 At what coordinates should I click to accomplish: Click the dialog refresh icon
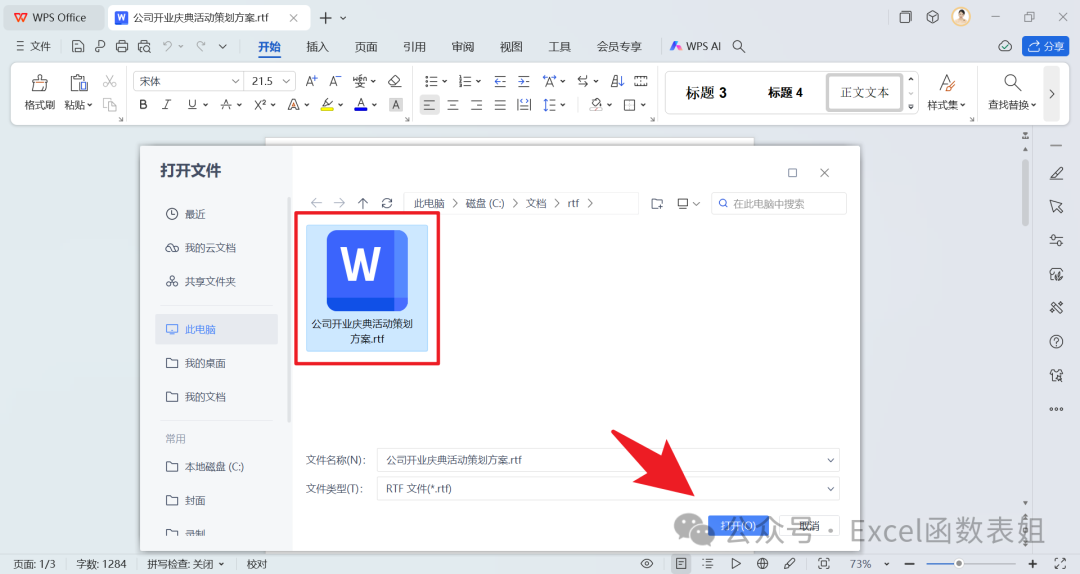click(x=387, y=203)
